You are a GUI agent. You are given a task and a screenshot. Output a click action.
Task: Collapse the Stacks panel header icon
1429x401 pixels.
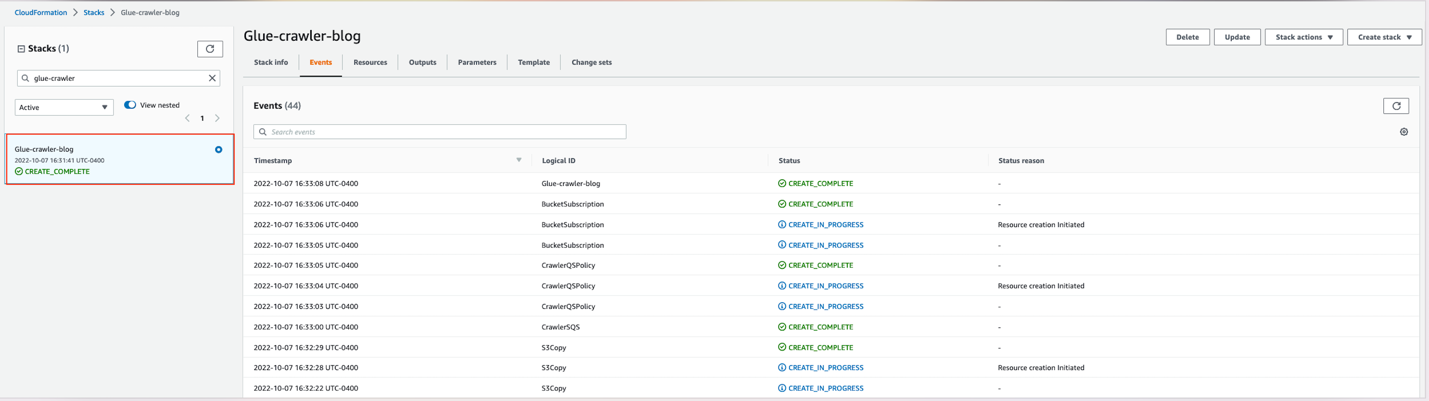click(21, 49)
